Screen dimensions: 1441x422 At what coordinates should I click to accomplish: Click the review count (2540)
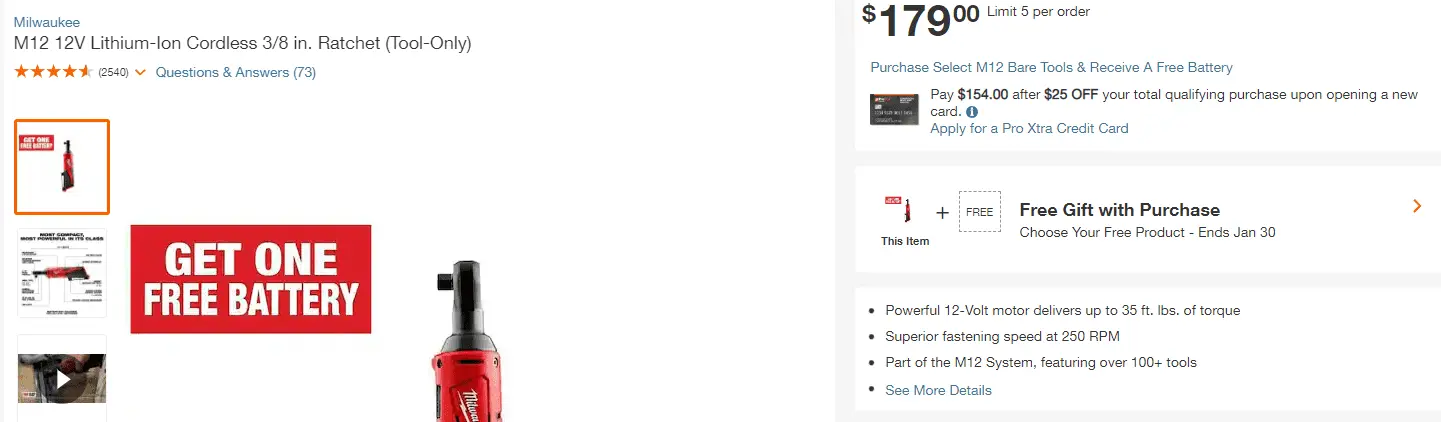113,72
